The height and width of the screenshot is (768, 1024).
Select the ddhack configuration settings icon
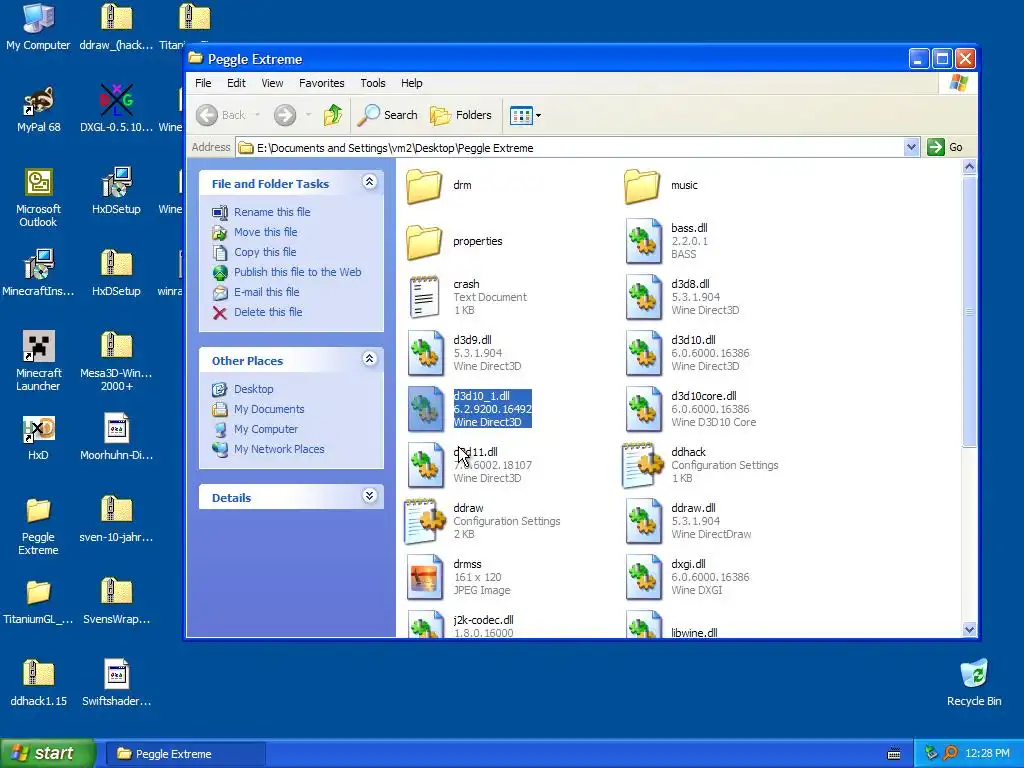(642, 466)
